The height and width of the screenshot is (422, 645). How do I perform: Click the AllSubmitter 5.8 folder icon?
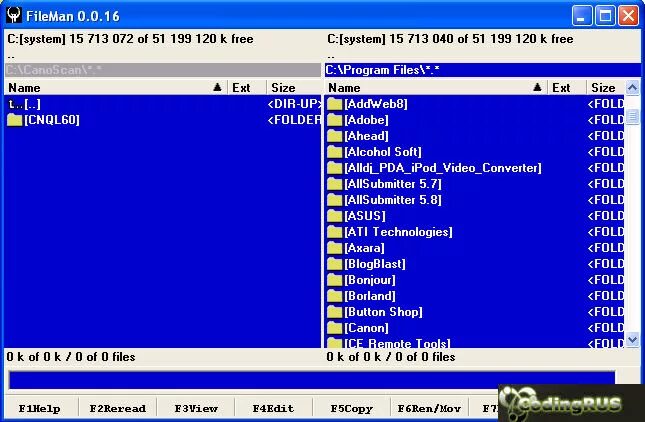click(x=334, y=200)
